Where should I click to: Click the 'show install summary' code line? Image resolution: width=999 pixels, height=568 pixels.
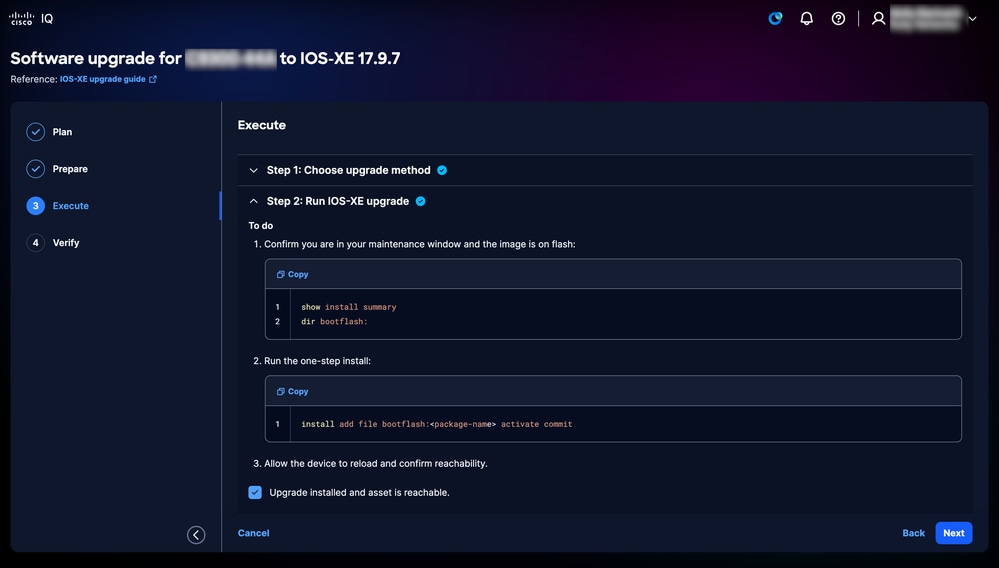[x=349, y=307]
